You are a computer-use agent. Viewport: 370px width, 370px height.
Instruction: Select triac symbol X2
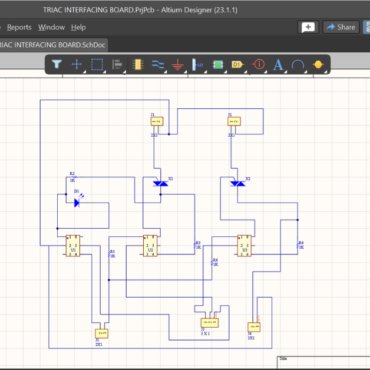(238, 183)
